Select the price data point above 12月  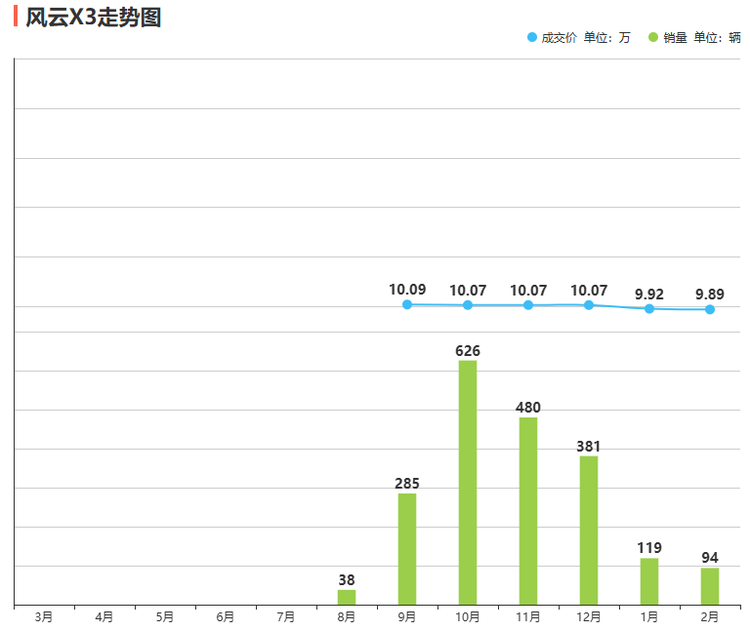coord(589,304)
